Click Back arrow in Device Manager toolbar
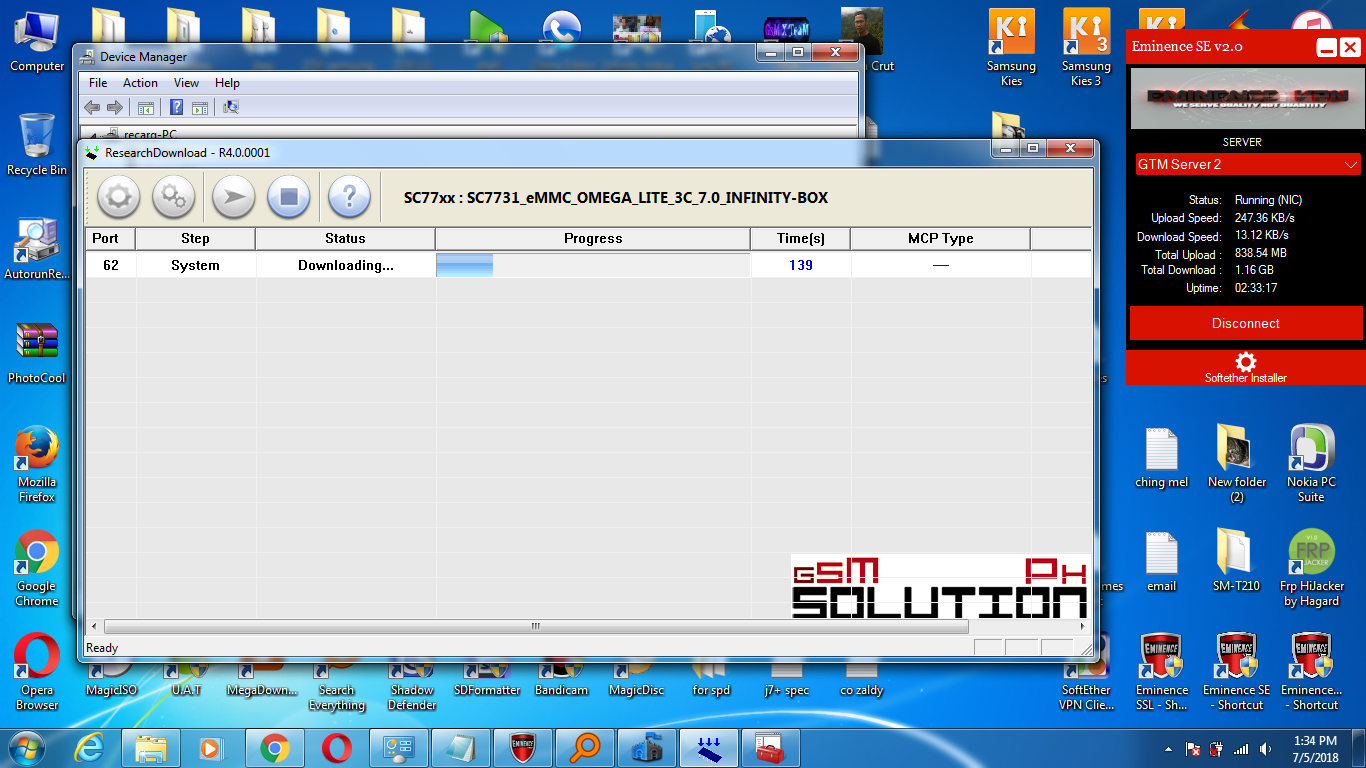The width and height of the screenshot is (1366, 768). click(92, 107)
